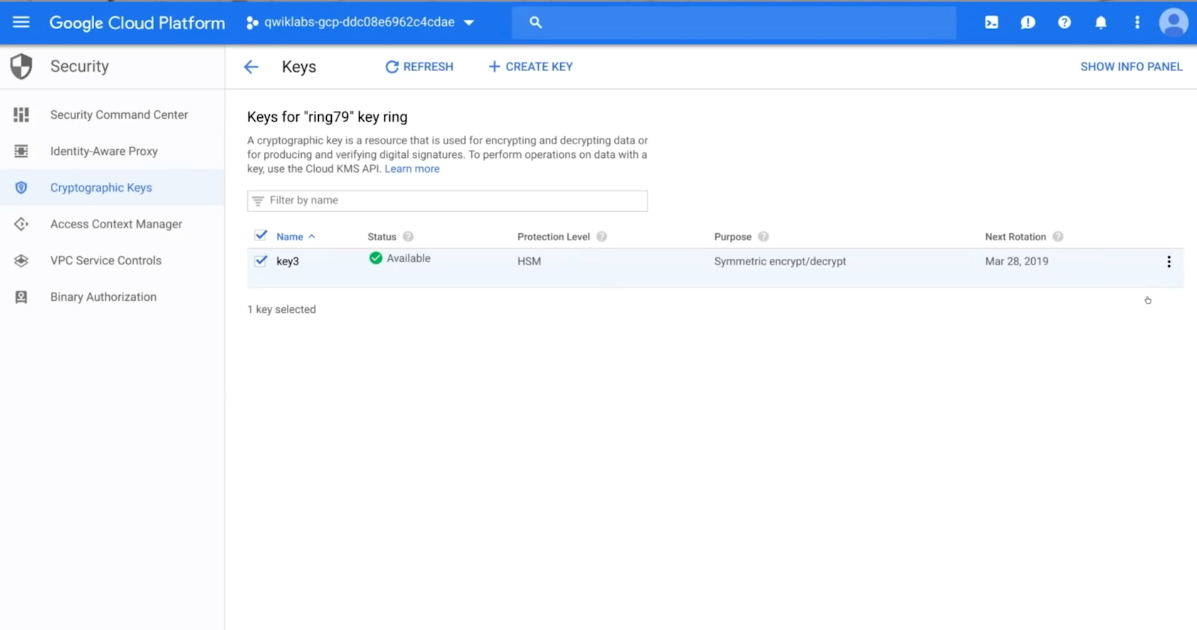This screenshot has width=1197, height=630.
Task: Focus the top search products field
Action: [x=734, y=22]
